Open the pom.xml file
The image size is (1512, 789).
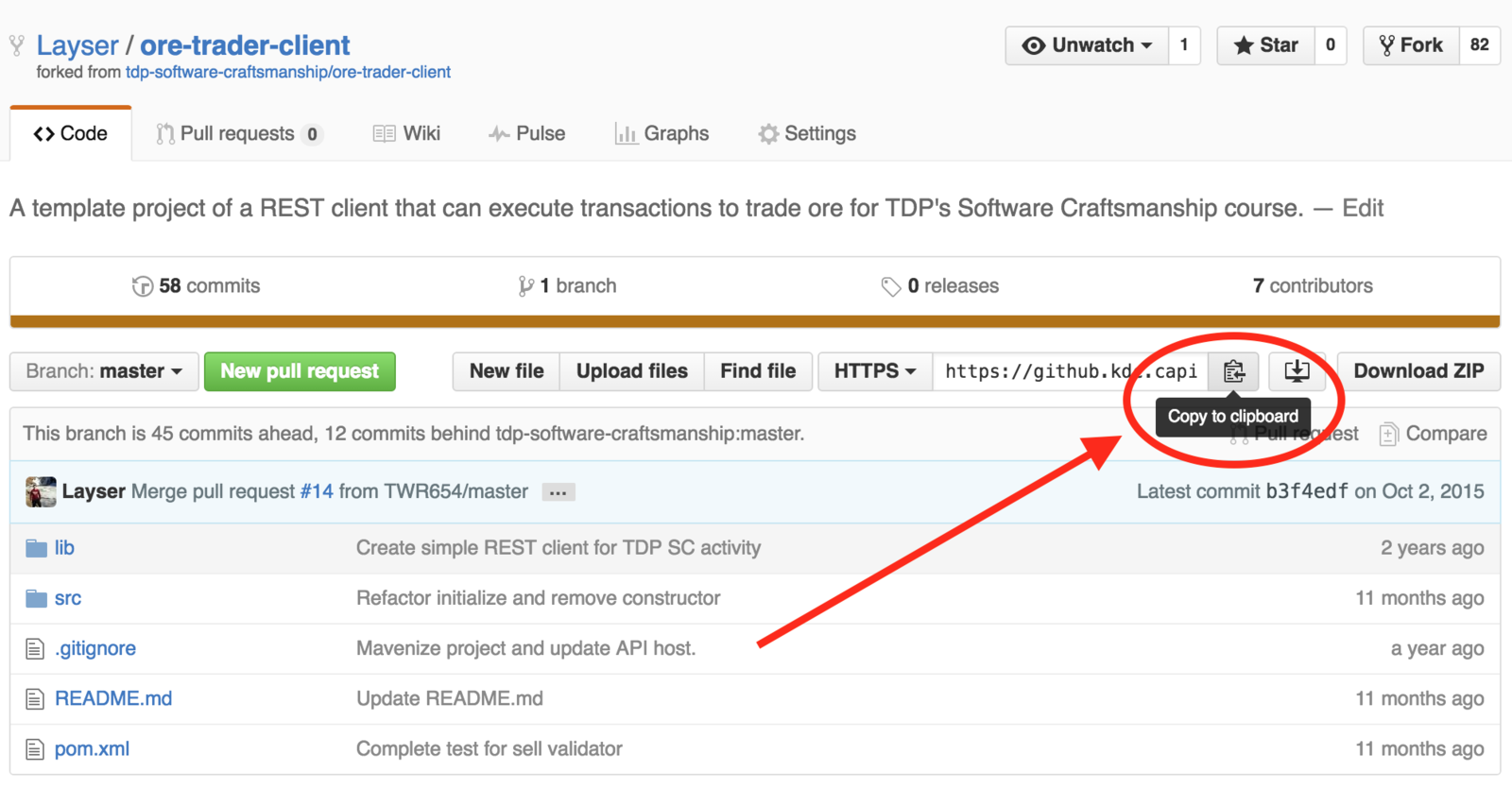pyautogui.click(x=92, y=749)
